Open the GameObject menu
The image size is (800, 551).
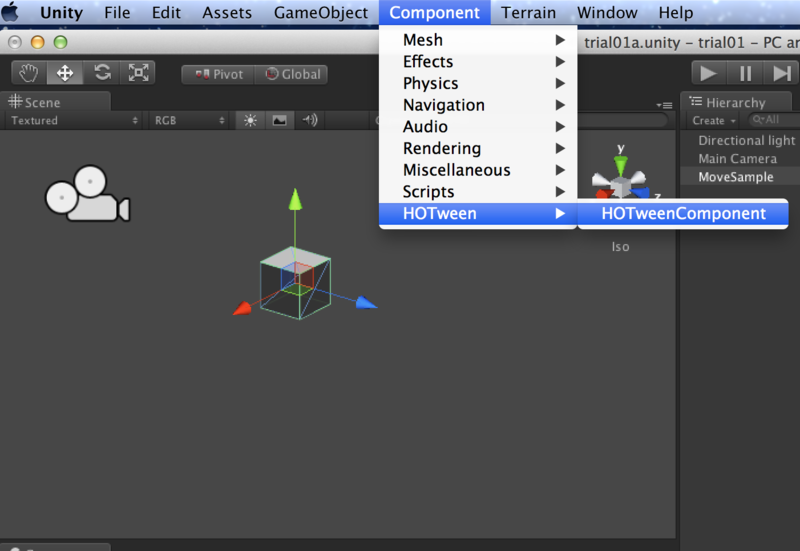(x=320, y=12)
